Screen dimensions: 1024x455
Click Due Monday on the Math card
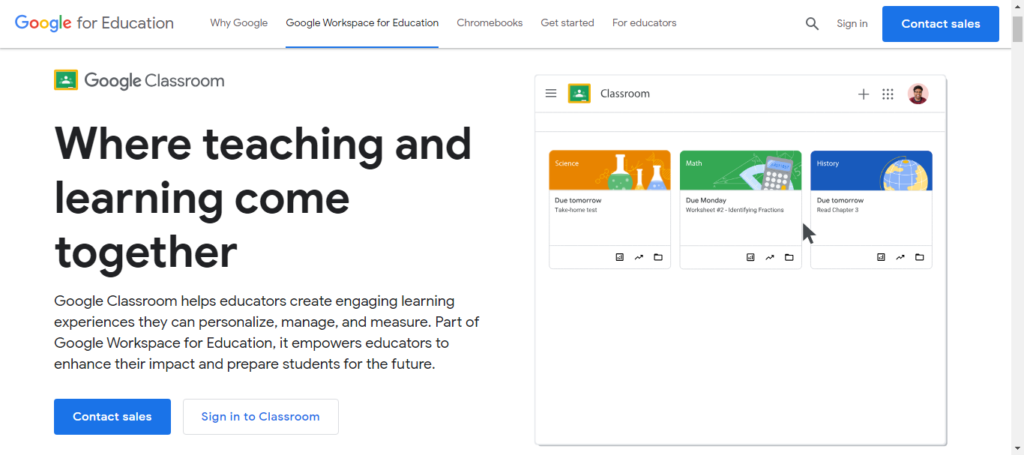pos(704,200)
